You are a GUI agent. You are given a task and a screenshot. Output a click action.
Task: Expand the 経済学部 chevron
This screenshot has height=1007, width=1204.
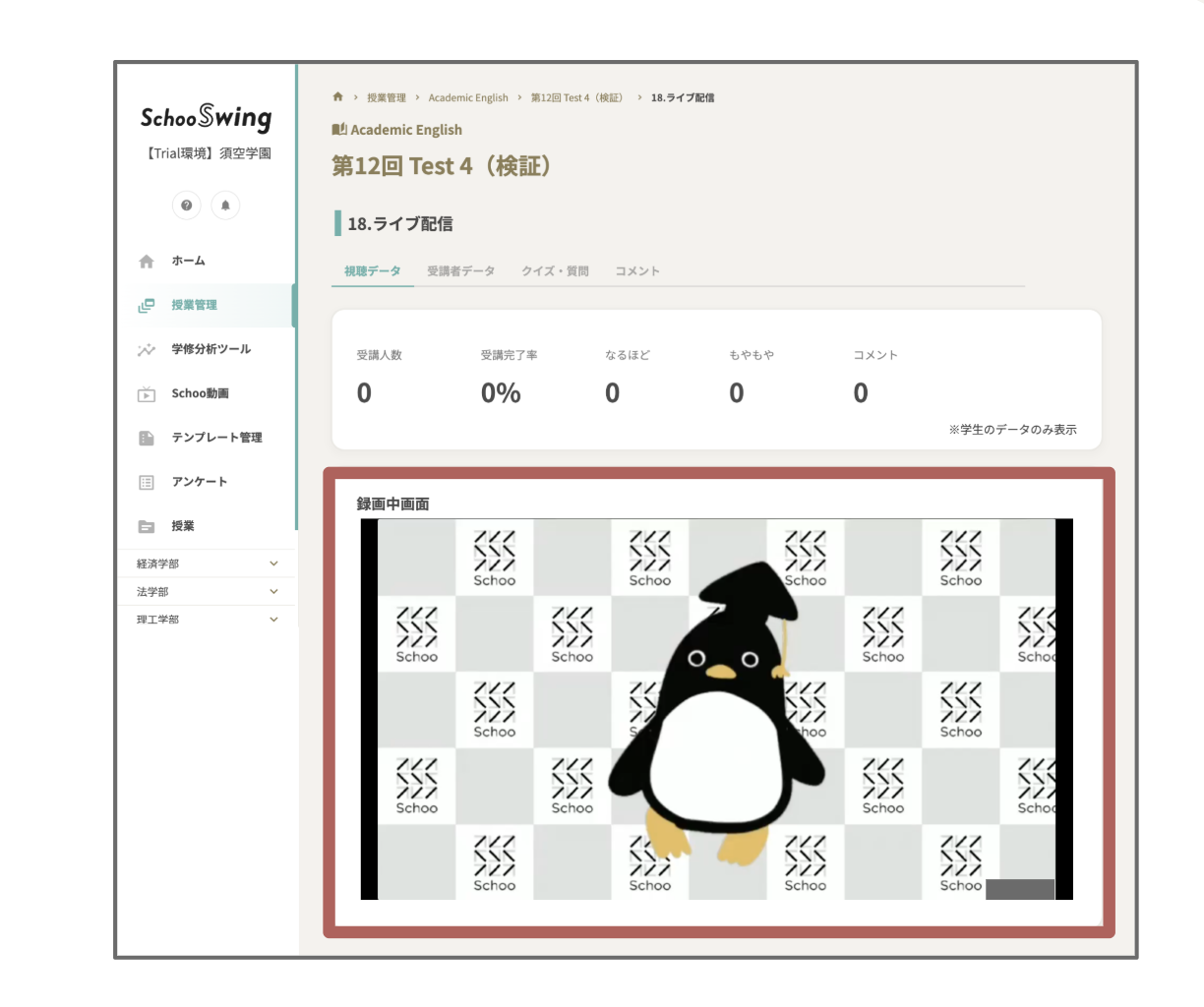273,563
